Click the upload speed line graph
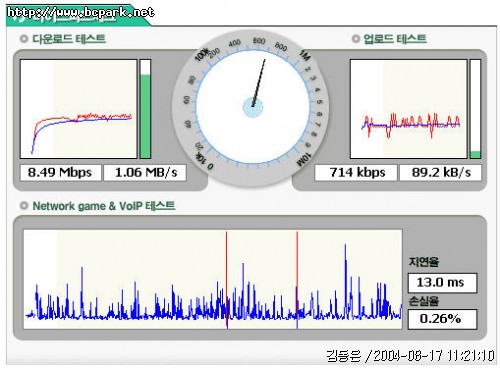The height and width of the screenshot is (368, 500). pos(408,109)
